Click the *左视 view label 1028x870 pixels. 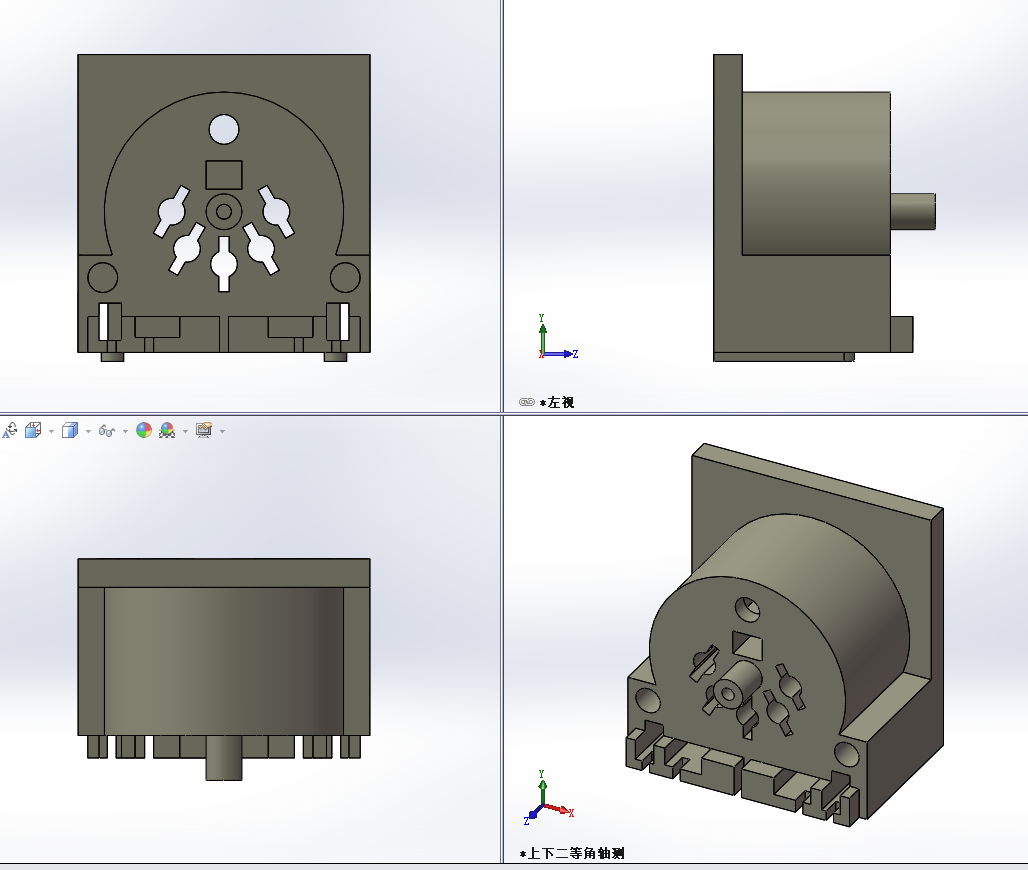(x=557, y=403)
